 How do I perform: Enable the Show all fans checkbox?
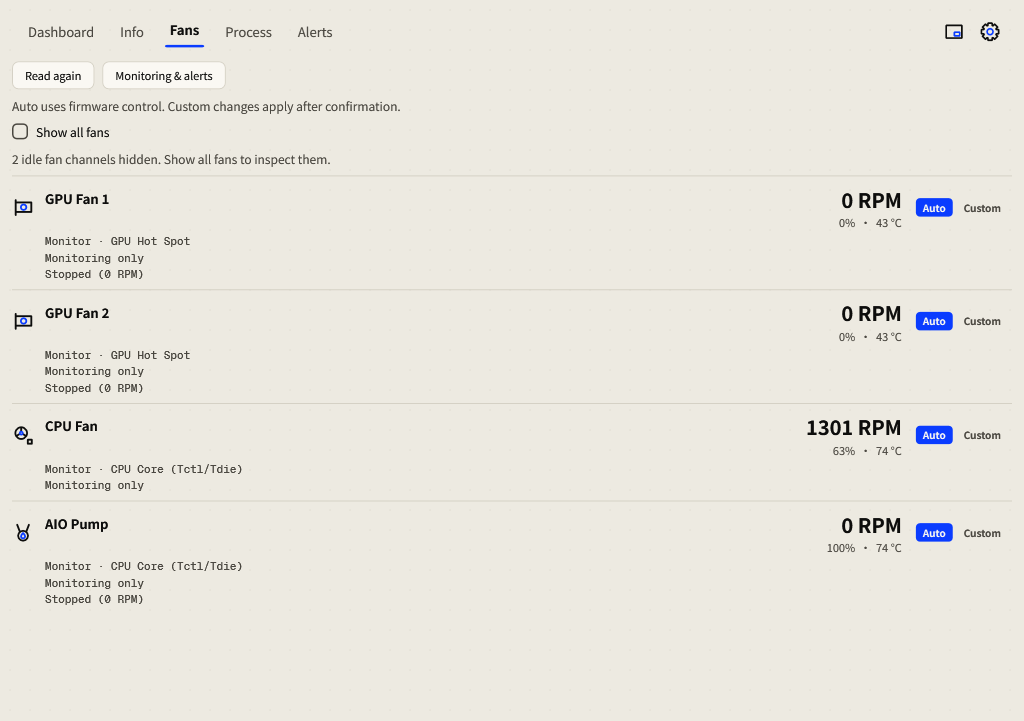click(x=20, y=132)
